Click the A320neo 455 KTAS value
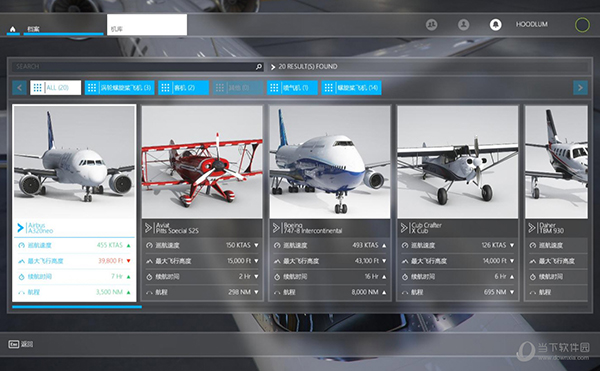Viewport: 600px width, 371px height. pyautogui.click(x=110, y=245)
